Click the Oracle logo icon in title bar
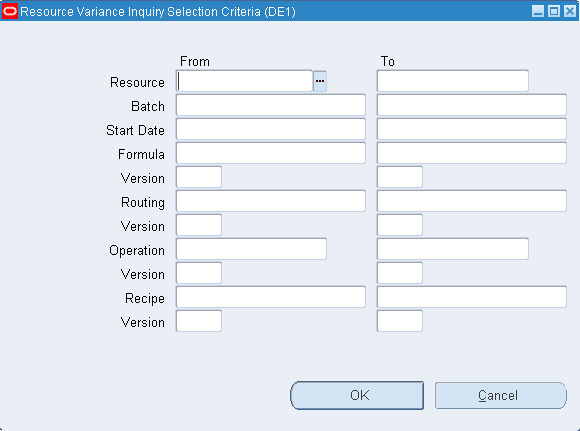This screenshot has width=580, height=431. point(10,11)
